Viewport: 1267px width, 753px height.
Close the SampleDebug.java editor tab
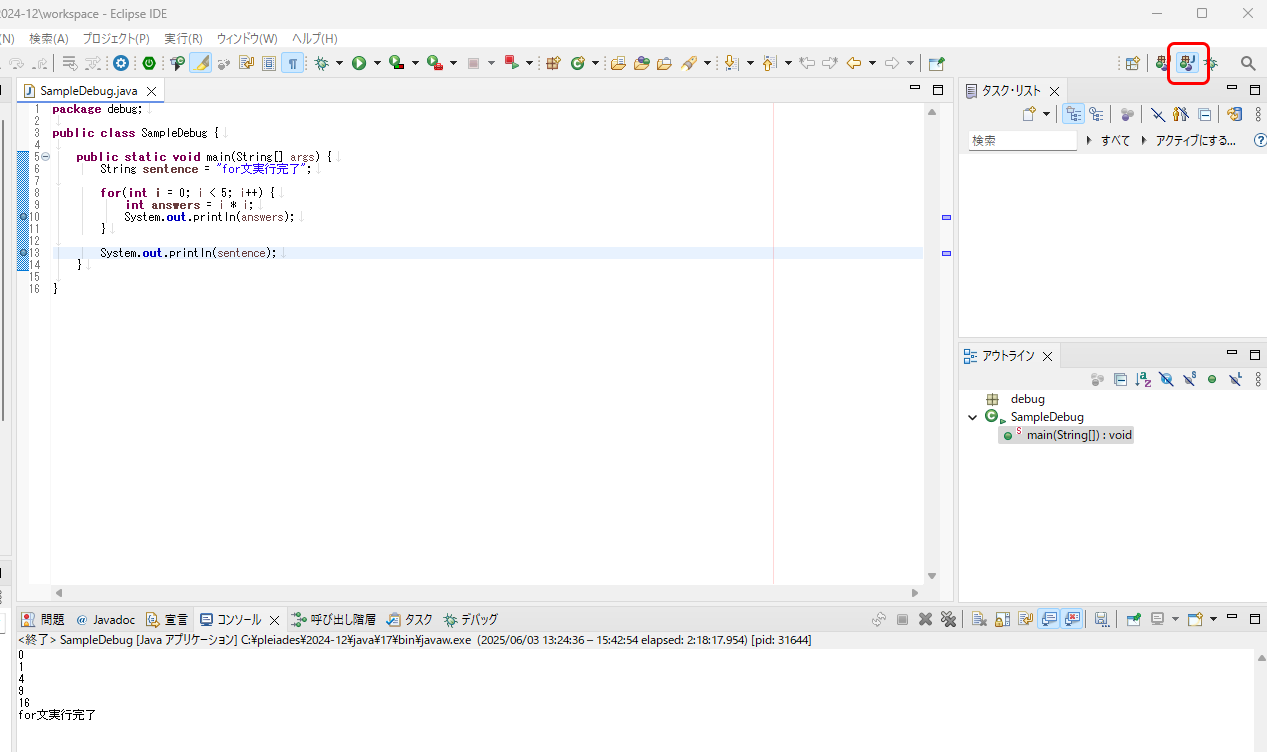pyautogui.click(x=152, y=91)
